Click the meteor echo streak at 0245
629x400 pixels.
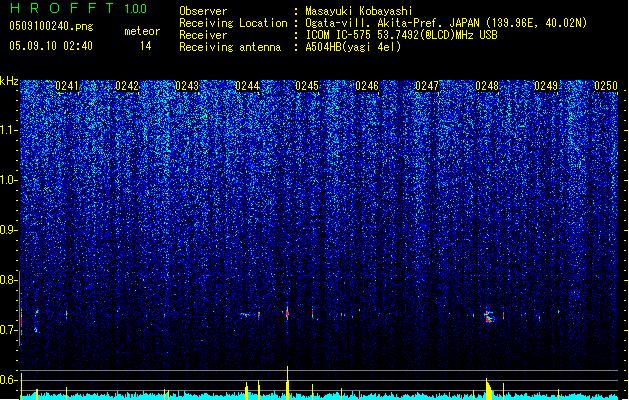[x=287, y=313]
